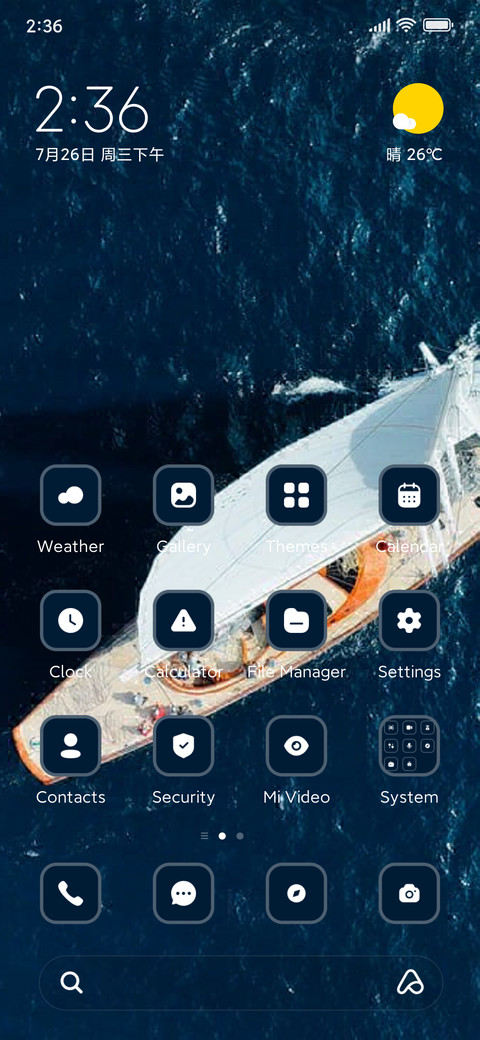The height and width of the screenshot is (1040, 480).
Task: Open the Weather app
Action: [70, 495]
